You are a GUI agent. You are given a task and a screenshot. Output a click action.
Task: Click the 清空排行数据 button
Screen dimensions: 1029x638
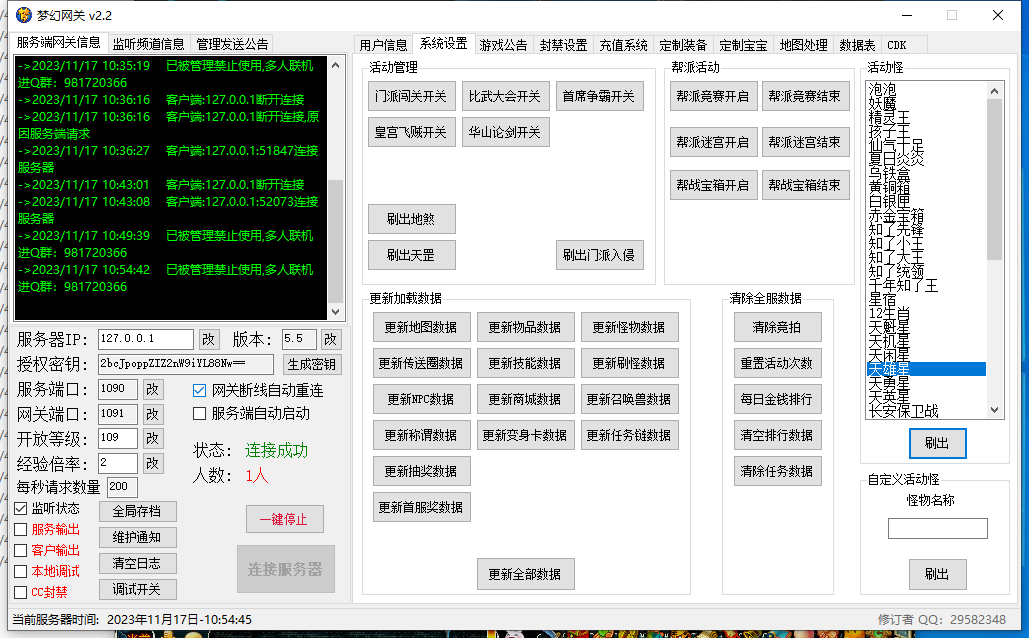point(777,435)
